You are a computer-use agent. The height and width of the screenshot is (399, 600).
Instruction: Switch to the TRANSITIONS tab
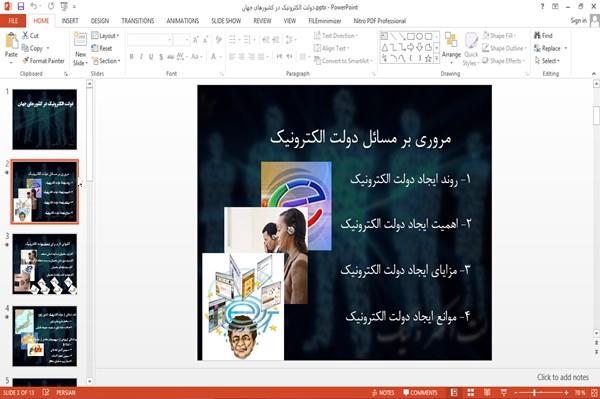pos(138,21)
